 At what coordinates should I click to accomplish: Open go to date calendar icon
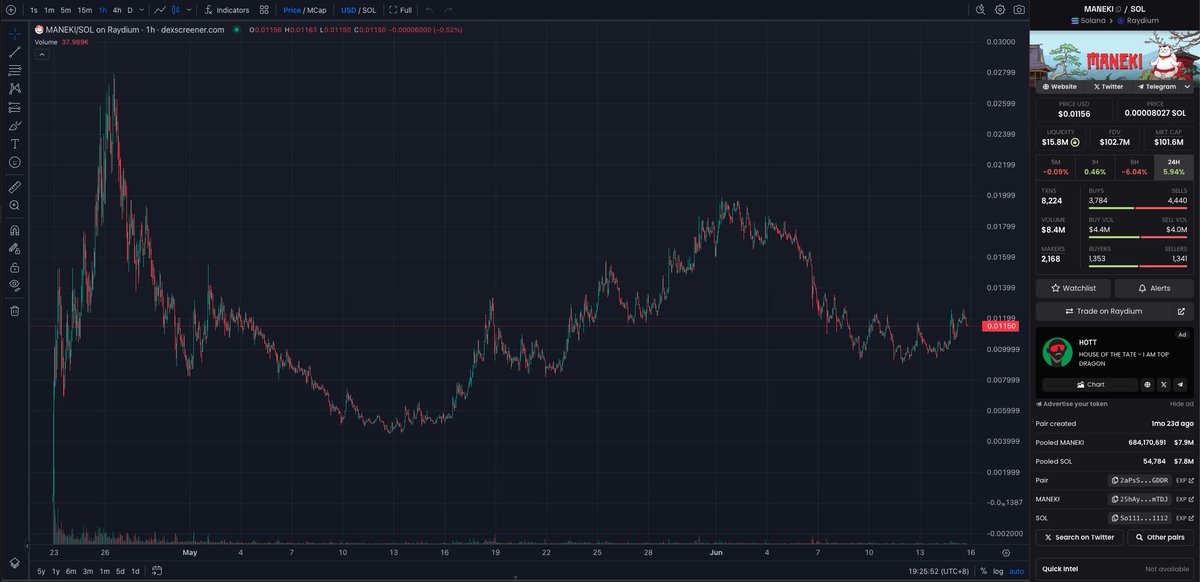[157, 571]
